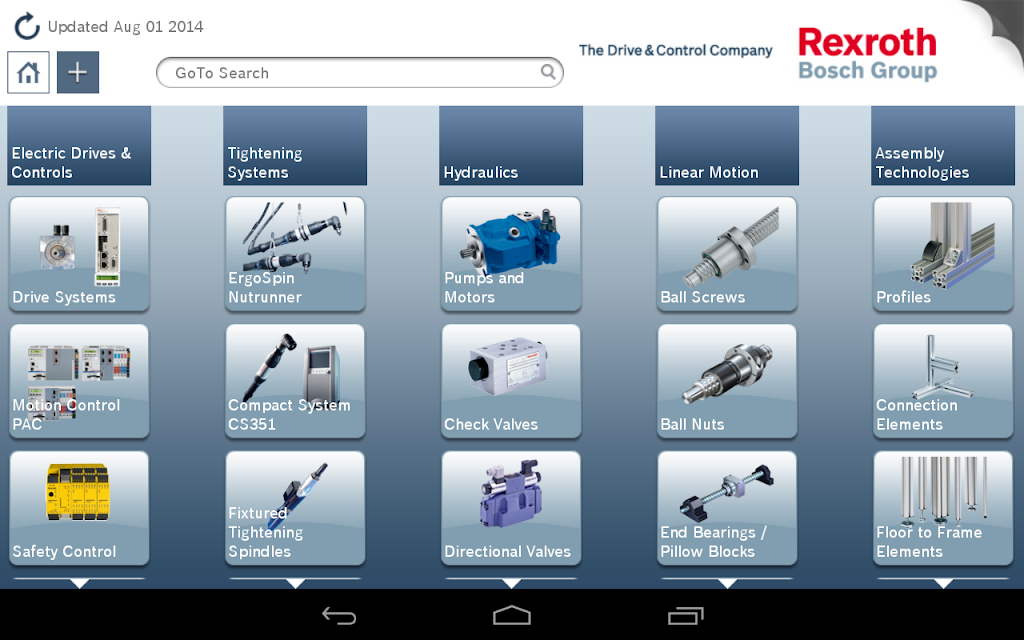Open the Ball Nuts tile
Viewport: 1024px width, 640px height.
tap(727, 381)
